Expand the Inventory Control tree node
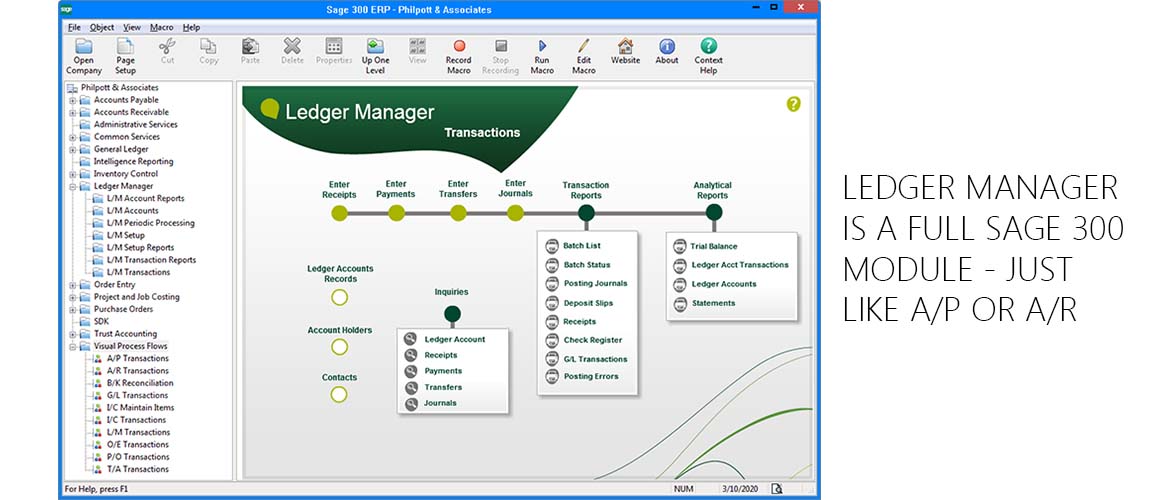The width and height of the screenshot is (1170, 500). coord(72,174)
